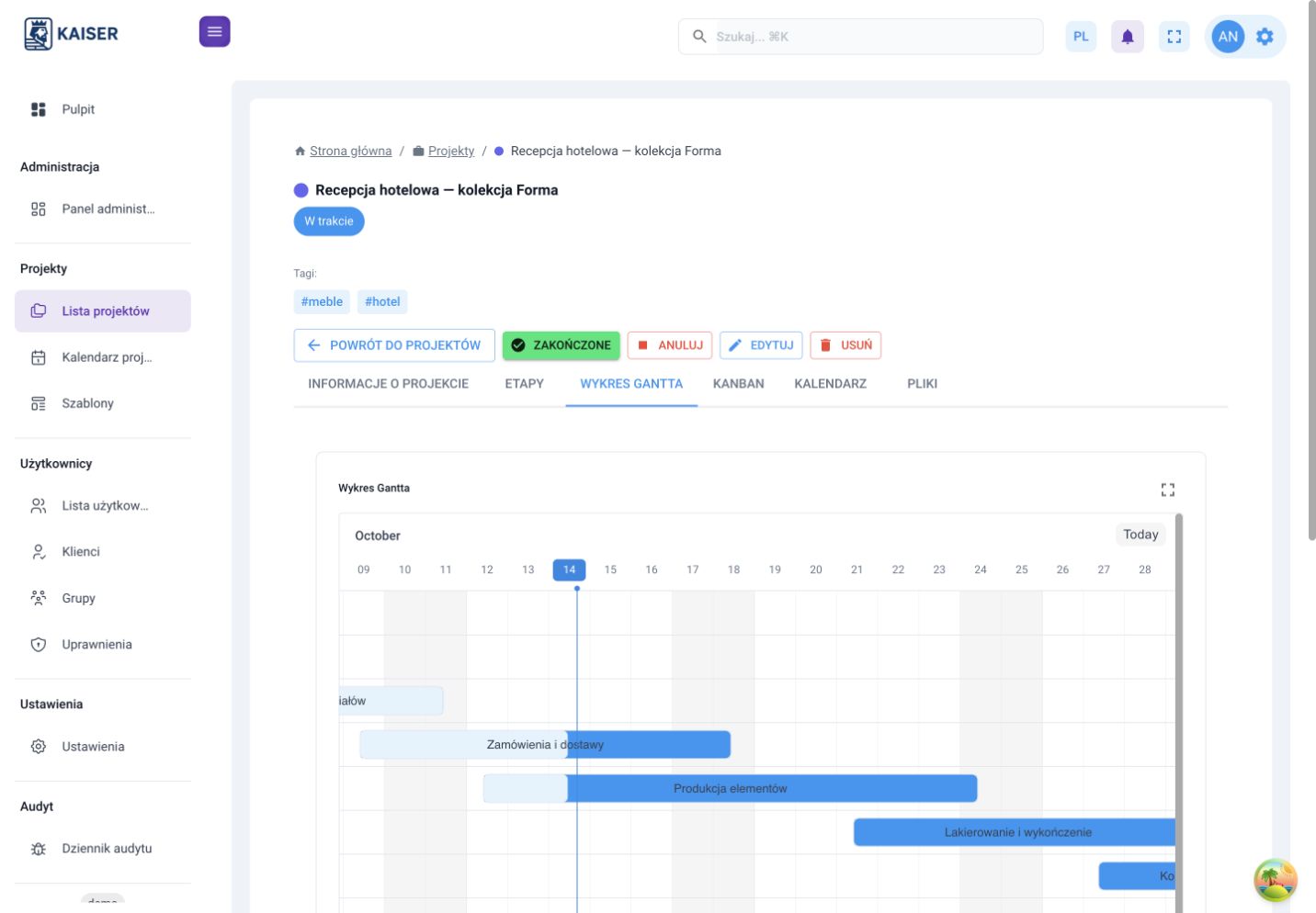This screenshot has height=913, width=1316.
Task: Click the floating beach island icon
Action: [1276, 881]
